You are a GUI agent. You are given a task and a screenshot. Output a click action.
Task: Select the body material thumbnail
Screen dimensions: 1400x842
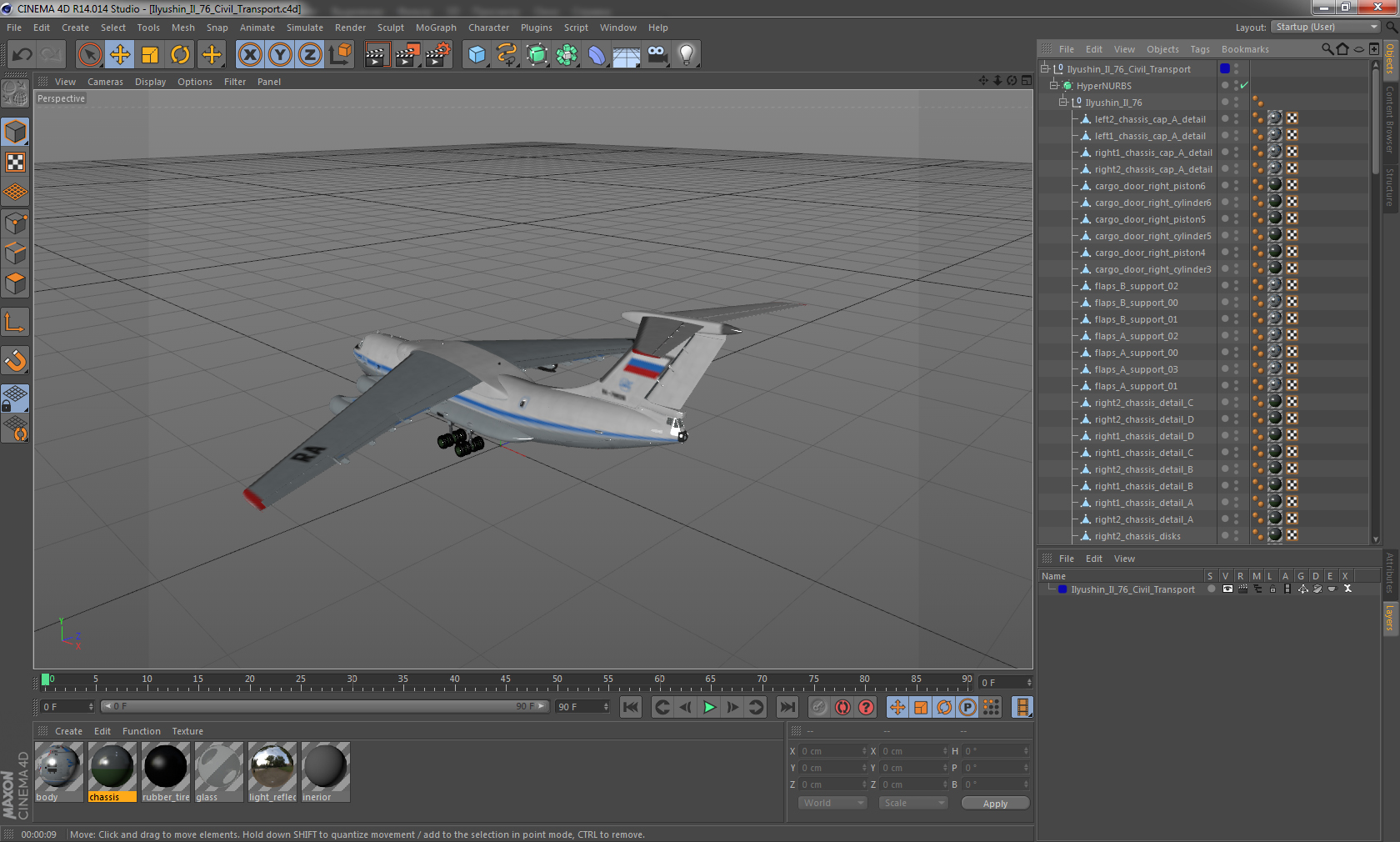(x=58, y=772)
